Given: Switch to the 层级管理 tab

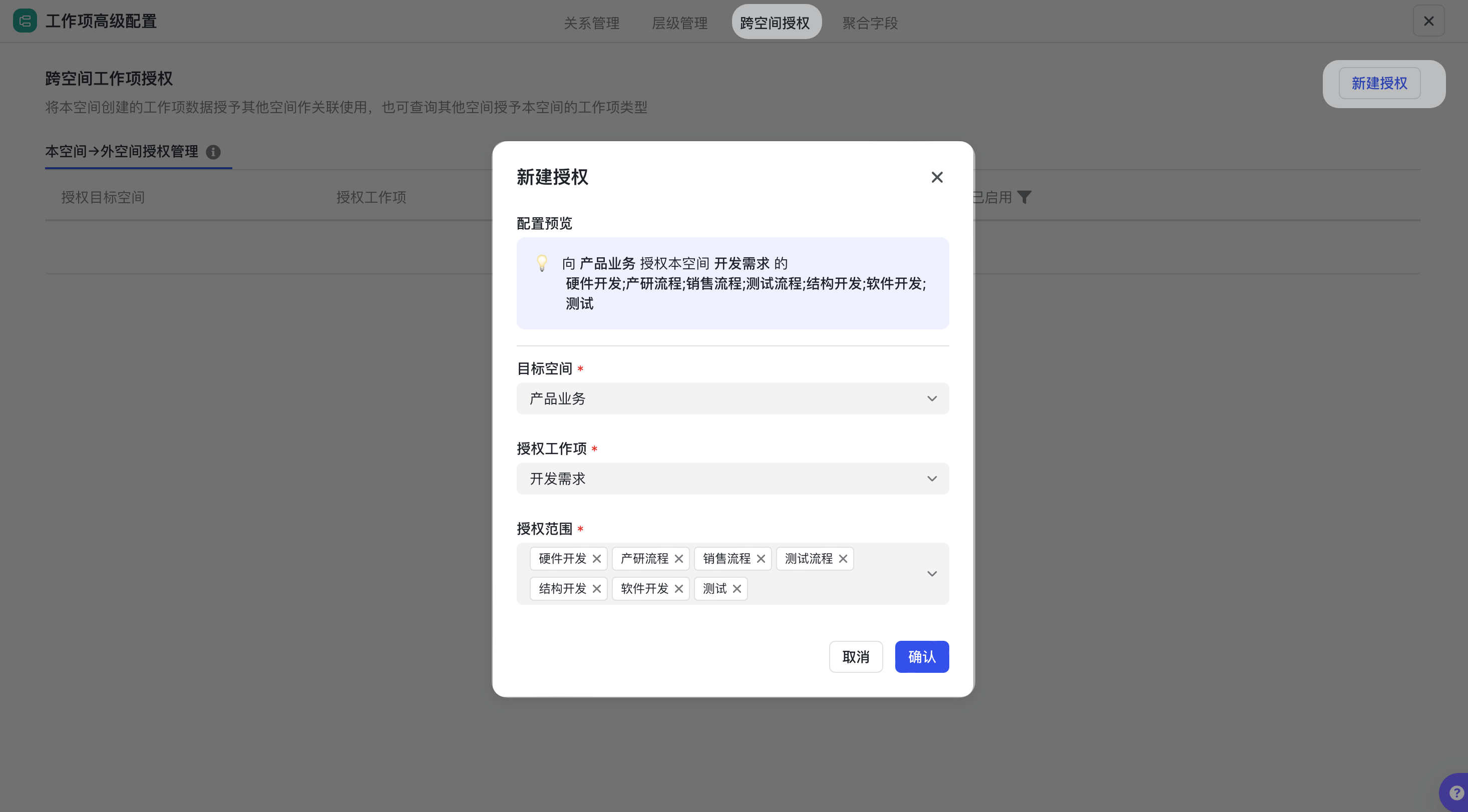Looking at the screenshot, I should click(679, 23).
